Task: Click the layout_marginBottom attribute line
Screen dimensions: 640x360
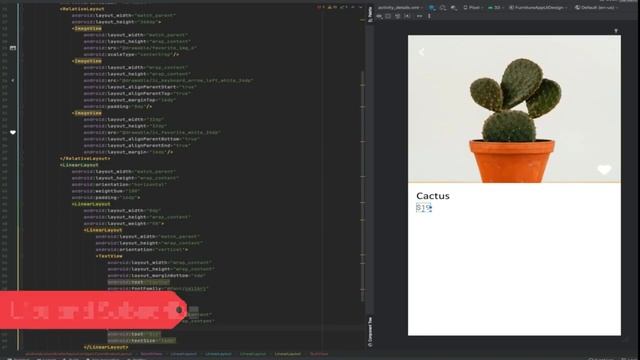Action: pos(157,276)
